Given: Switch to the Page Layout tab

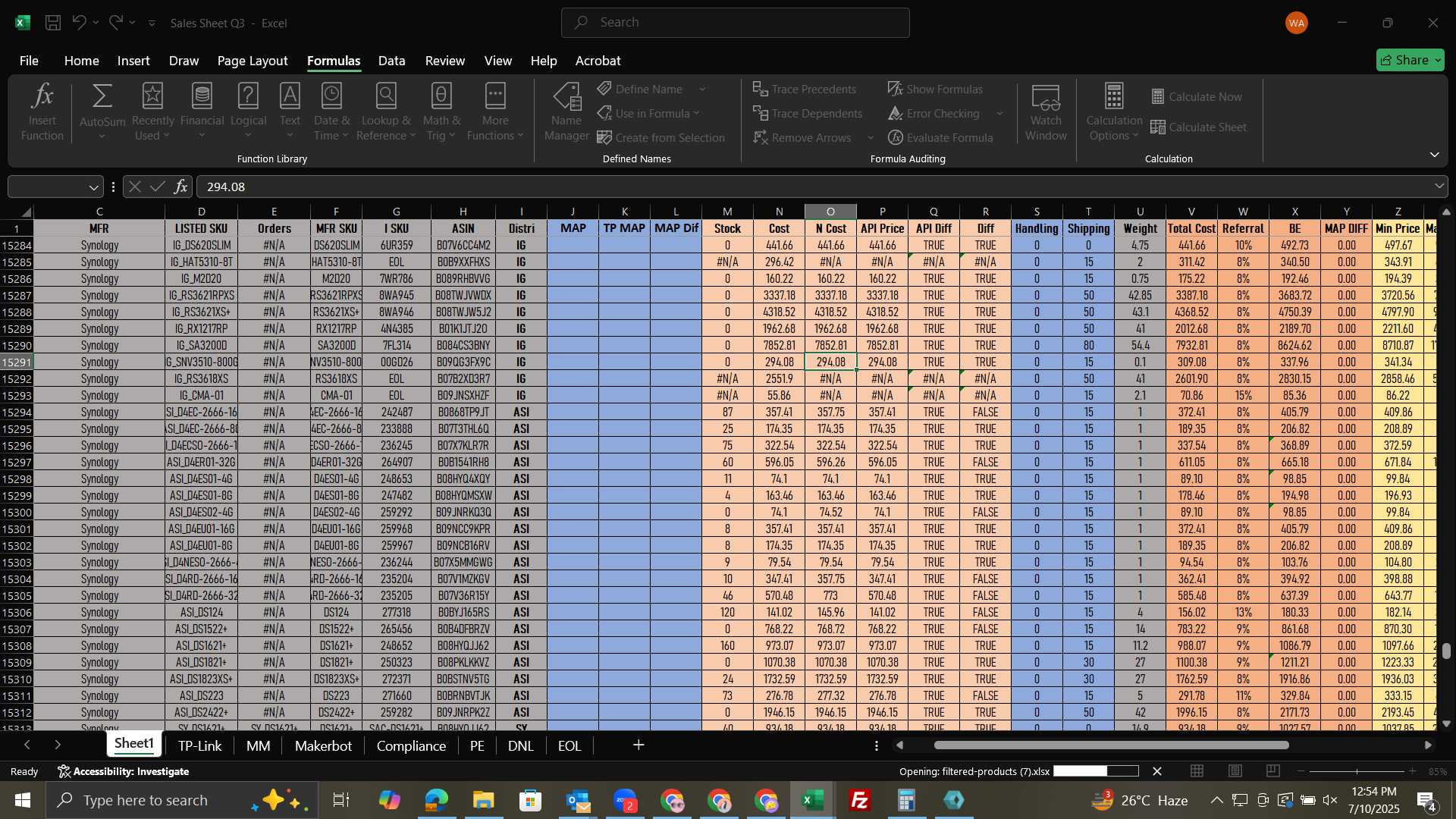Looking at the screenshot, I should pos(252,61).
